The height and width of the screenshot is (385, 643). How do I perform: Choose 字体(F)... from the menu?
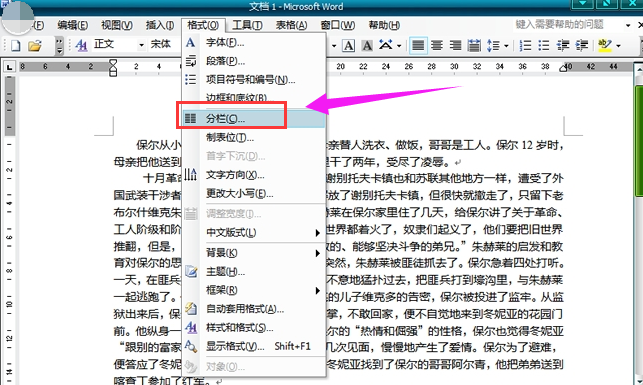[254, 42]
